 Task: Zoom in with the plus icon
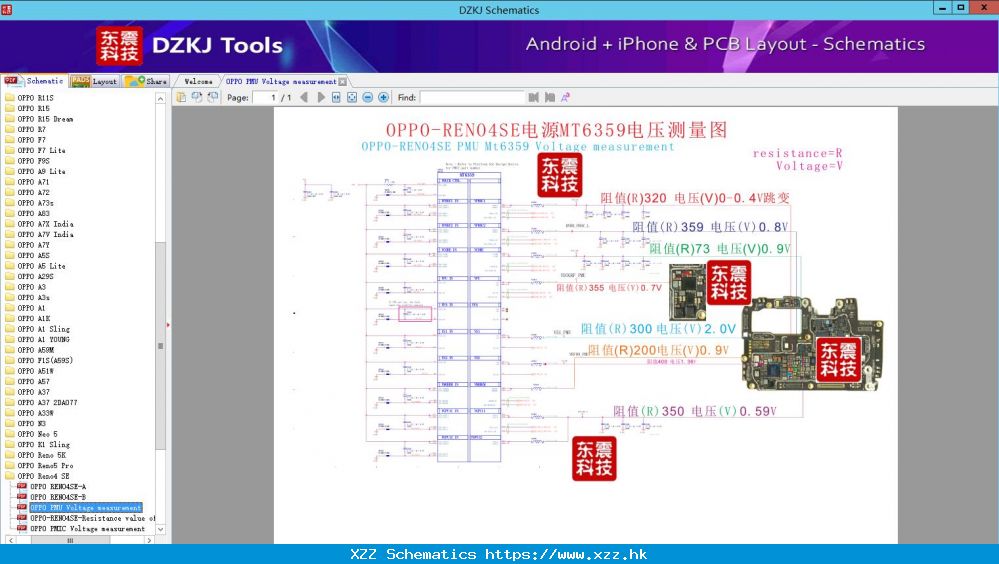[384, 98]
